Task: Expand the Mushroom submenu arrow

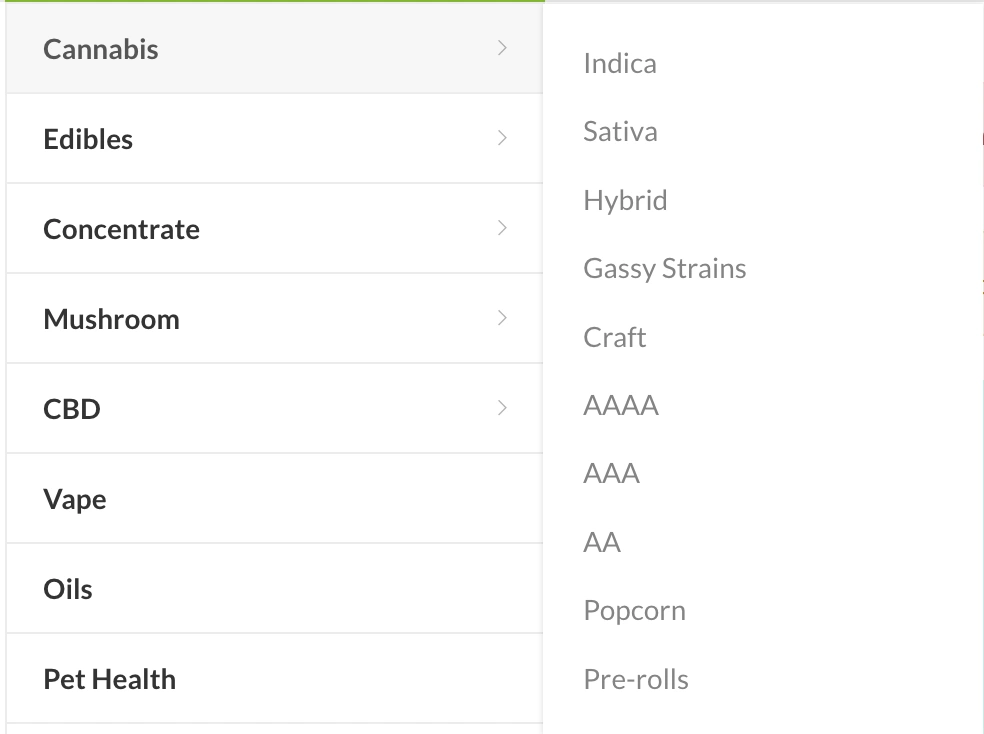Action: coord(502,318)
